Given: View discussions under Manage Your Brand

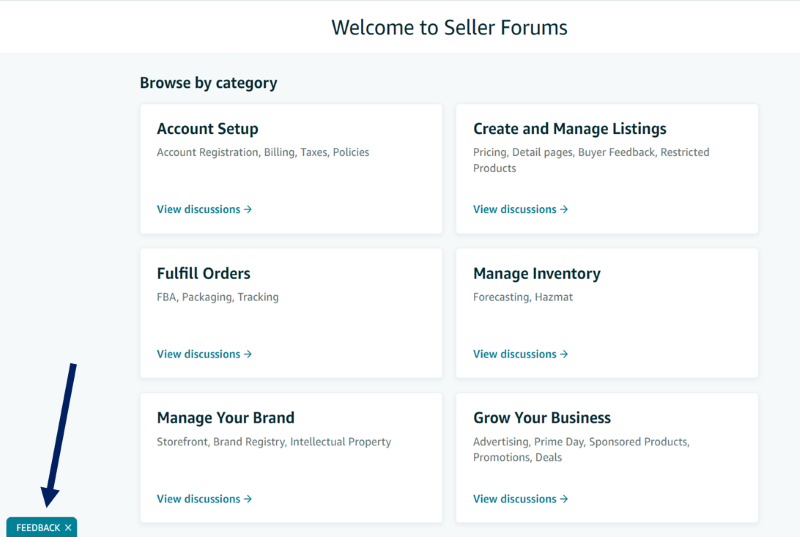Looking at the screenshot, I should 204,499.
